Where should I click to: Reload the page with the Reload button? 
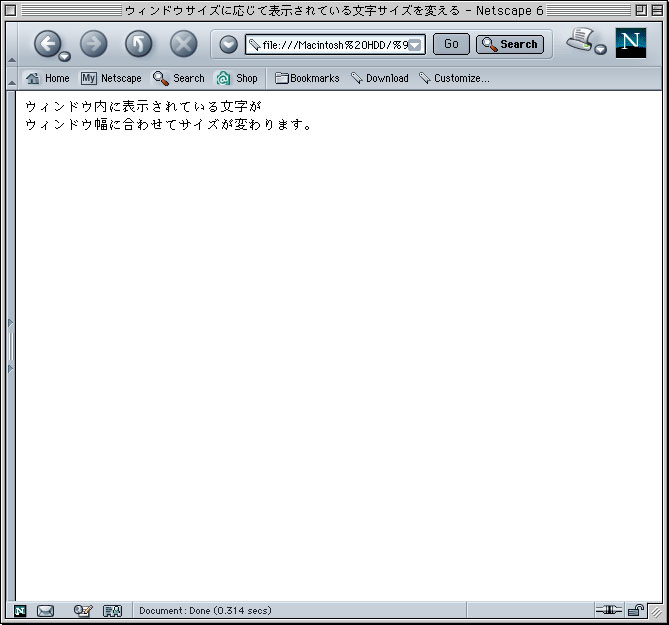[139, 44]
